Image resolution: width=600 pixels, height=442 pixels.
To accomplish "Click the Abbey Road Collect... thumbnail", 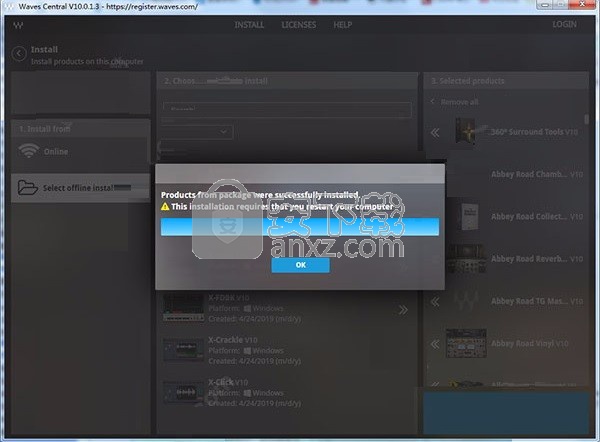I will (x=469, y=217).
